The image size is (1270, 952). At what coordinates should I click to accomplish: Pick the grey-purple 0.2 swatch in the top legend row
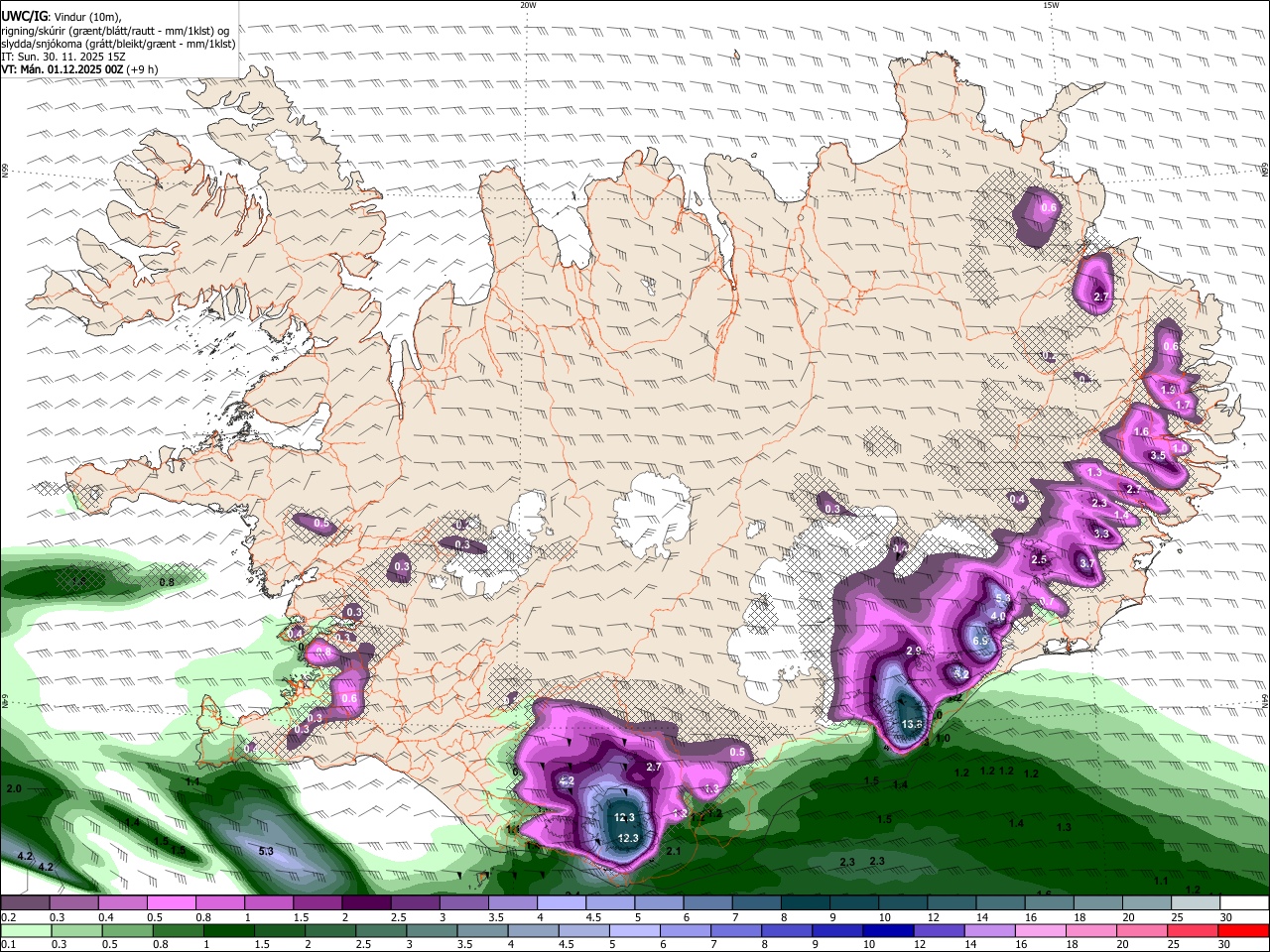click(25, 903)
